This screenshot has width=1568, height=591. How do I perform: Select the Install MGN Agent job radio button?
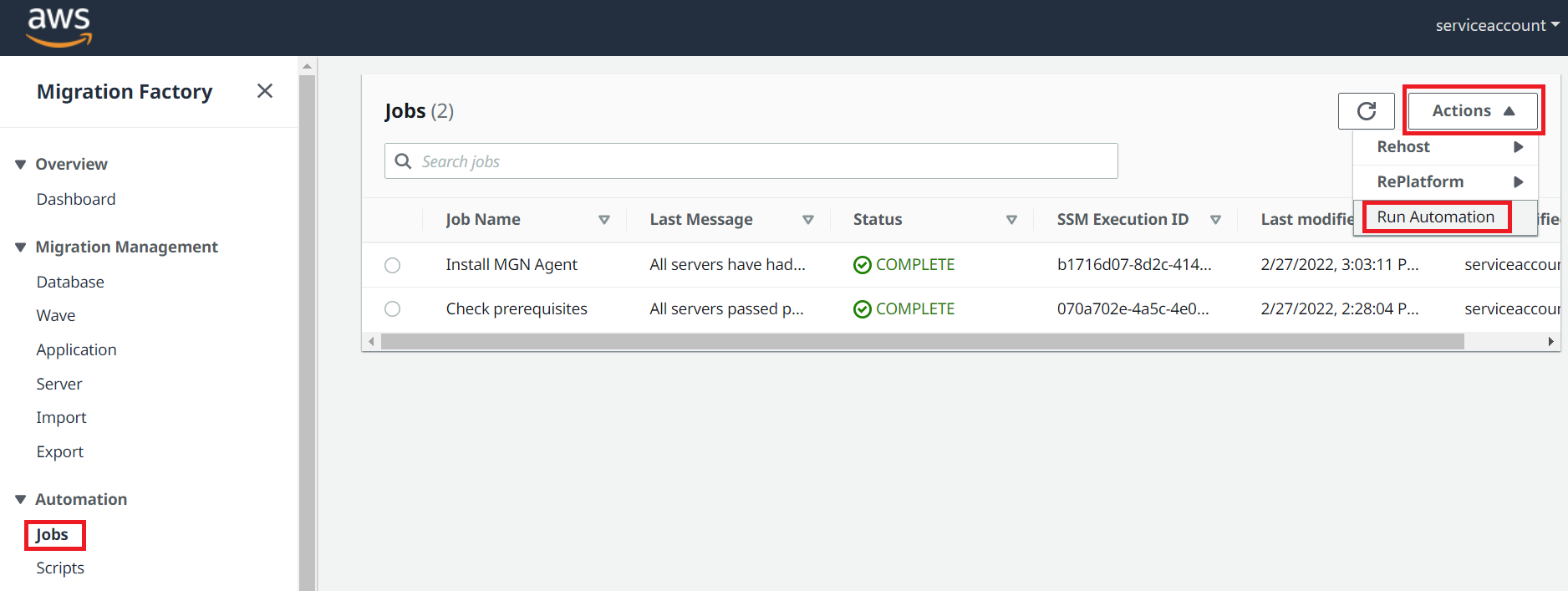pos(392,265)
